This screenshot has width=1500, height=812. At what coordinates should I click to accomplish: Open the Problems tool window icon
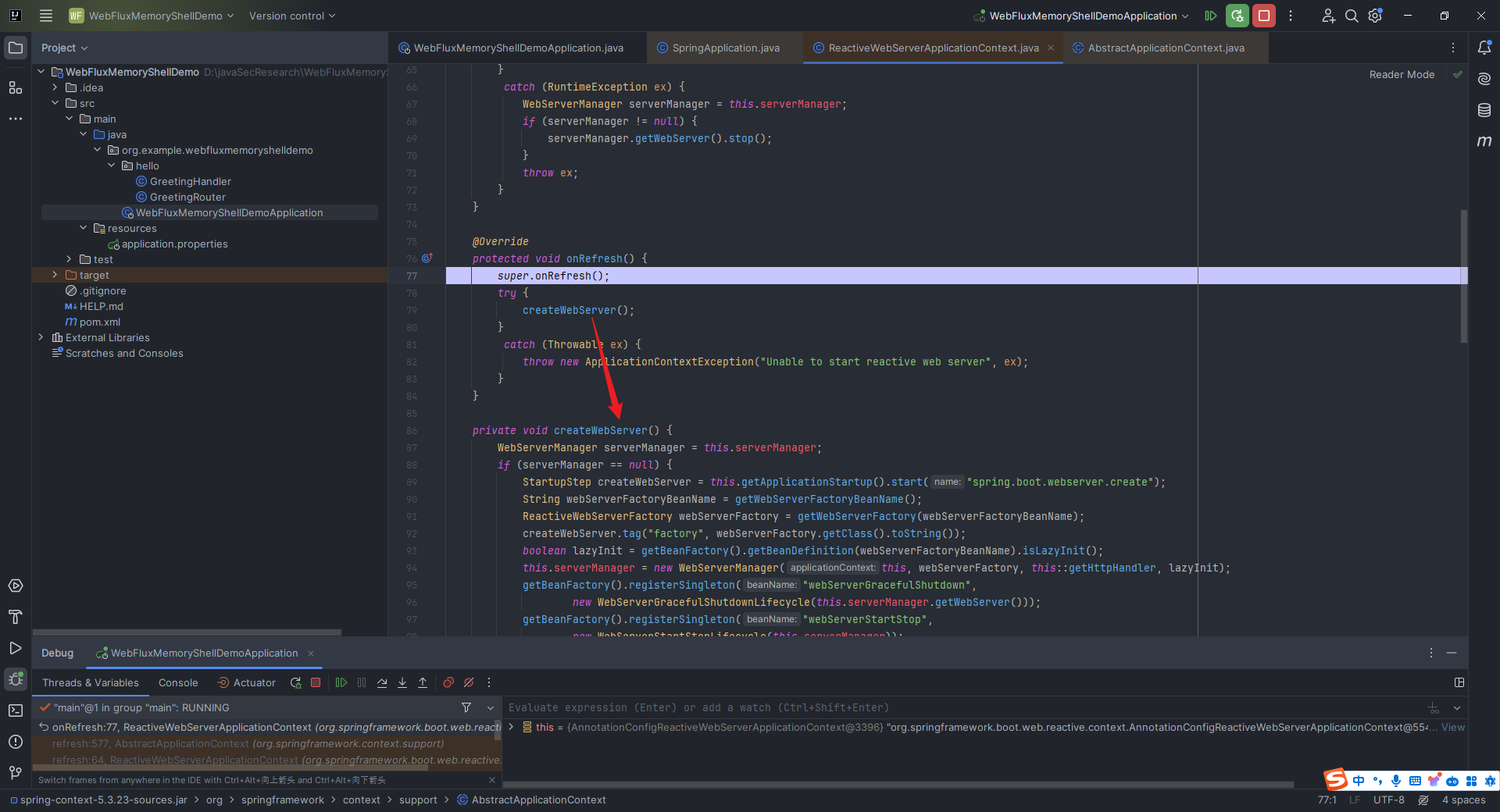[16, 742]
